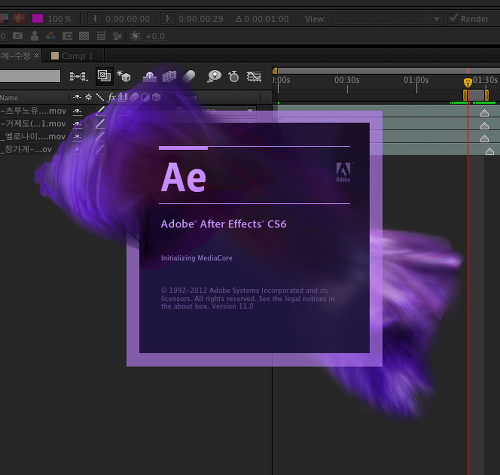Viewport: 500px width, 475px height.
Task: Click the timeline layer search field
Action: (30, 76)
